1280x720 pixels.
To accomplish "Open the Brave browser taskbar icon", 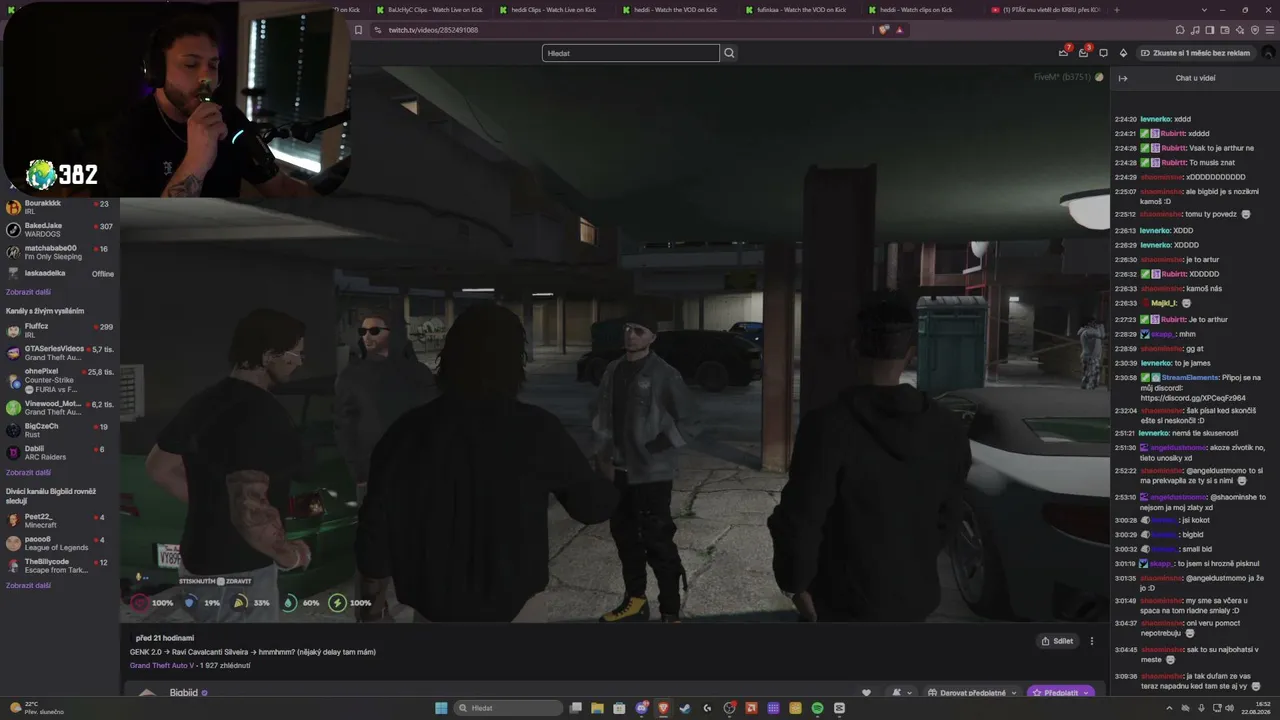I will coord(663,708).
